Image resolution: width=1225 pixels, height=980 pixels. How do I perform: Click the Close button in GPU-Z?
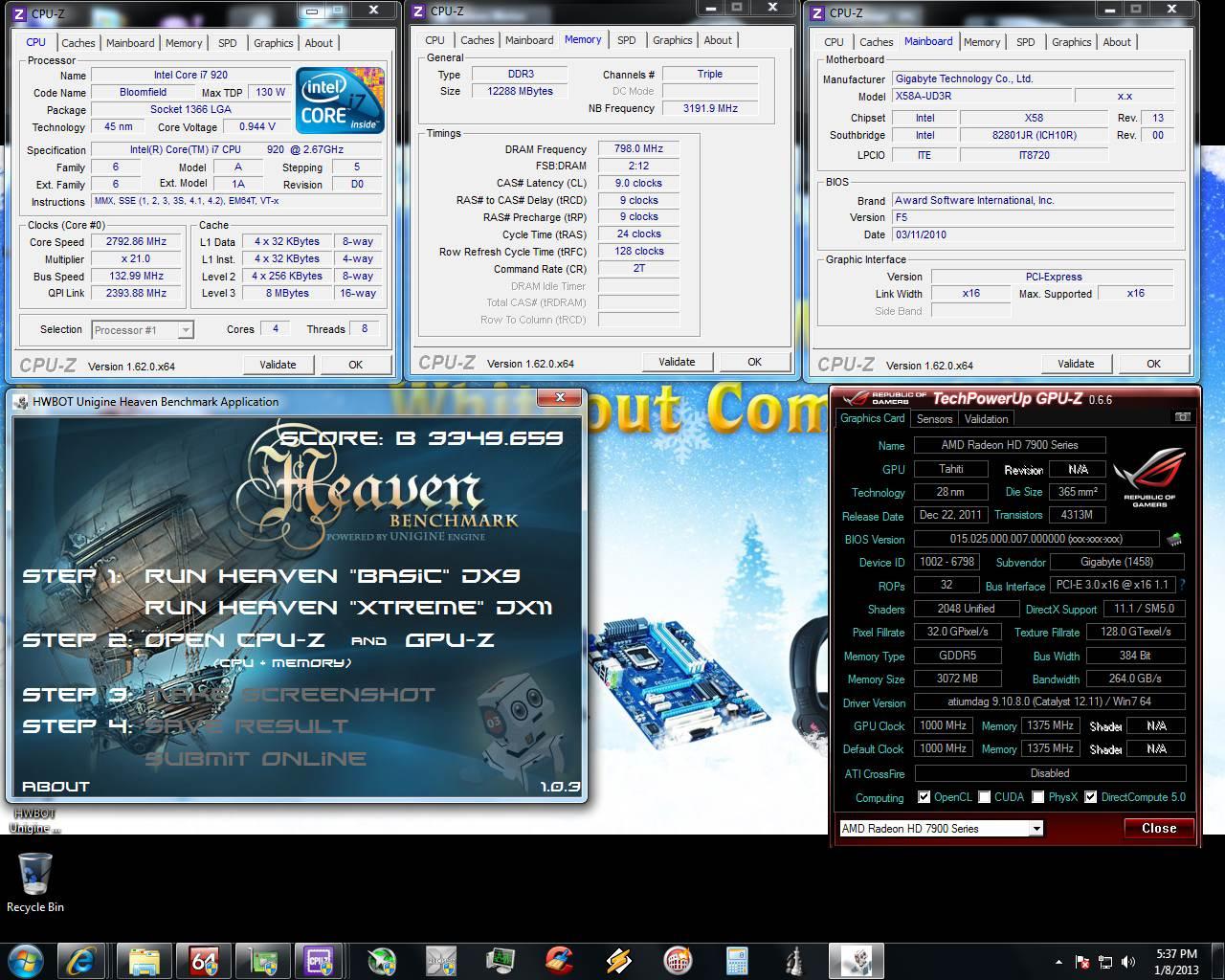tap(1159, 828)
